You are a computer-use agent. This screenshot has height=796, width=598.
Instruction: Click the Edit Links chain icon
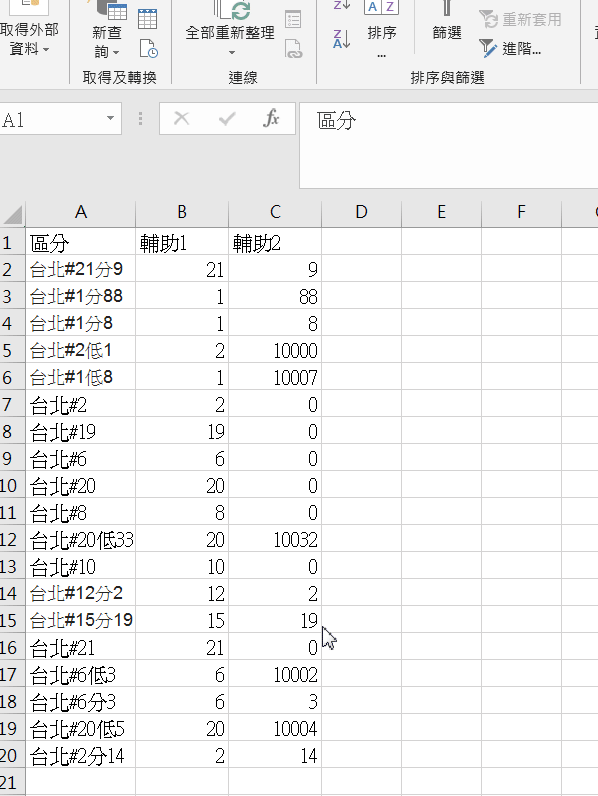pos(293,49)
